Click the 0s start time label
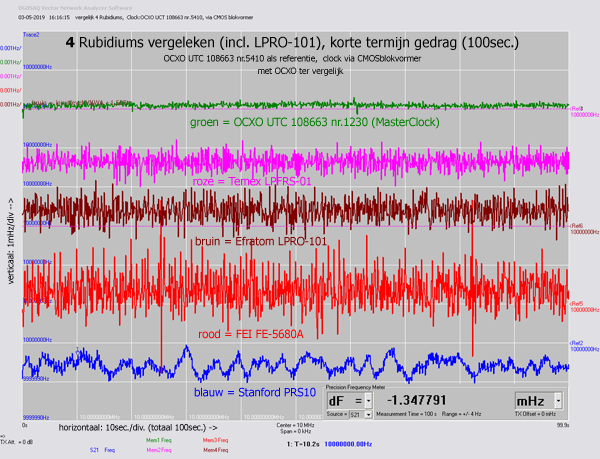 click(25, 425)
